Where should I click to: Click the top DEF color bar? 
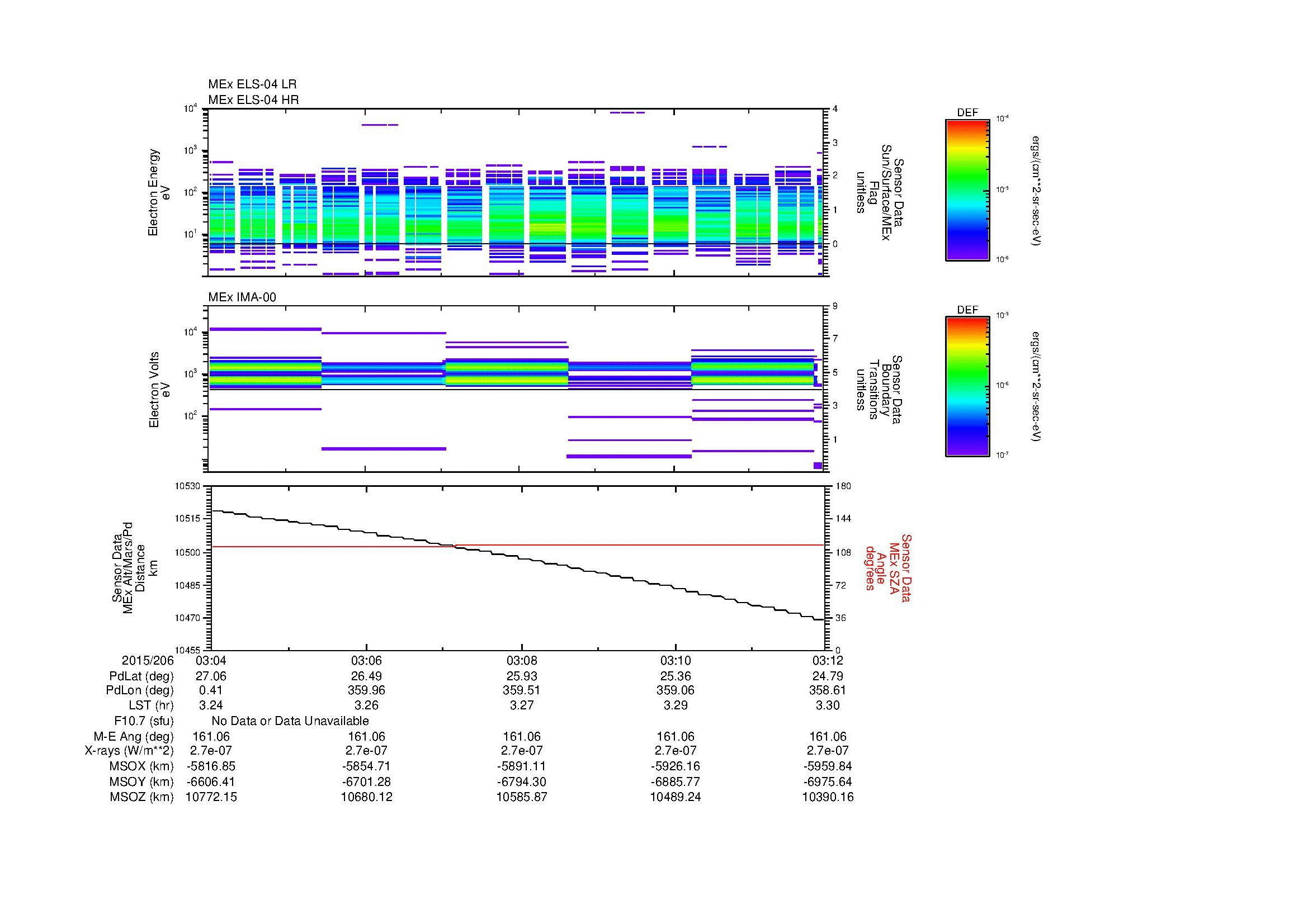pos(967,189)
